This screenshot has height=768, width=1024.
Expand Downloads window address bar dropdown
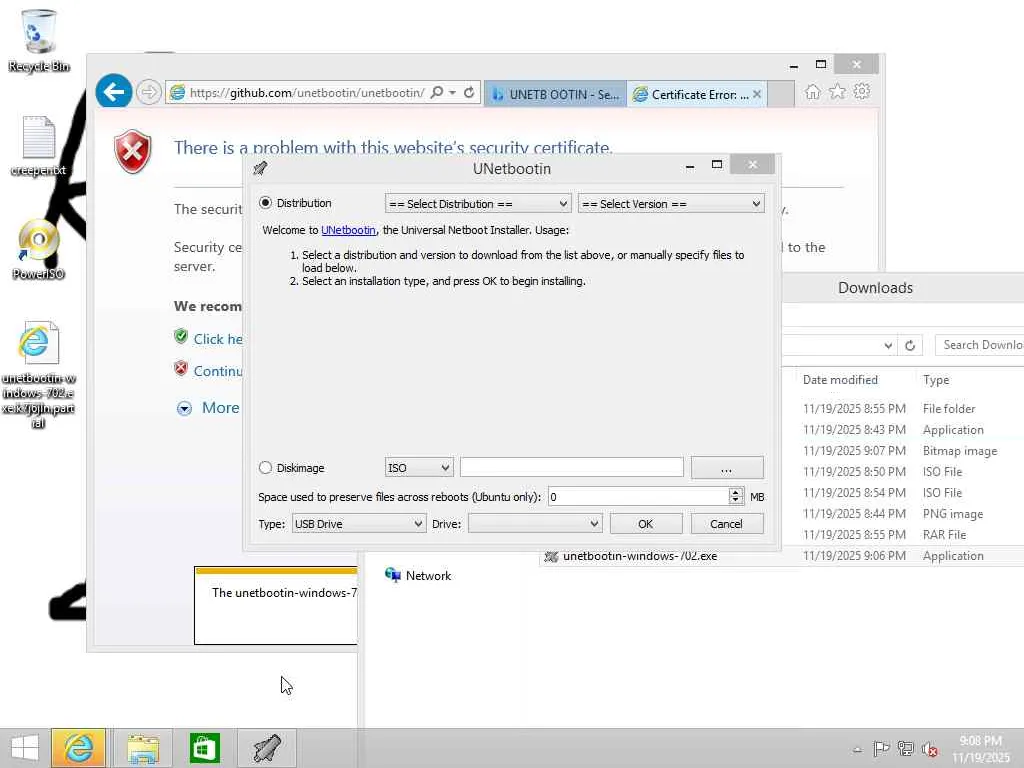click(x=888, y=345)
